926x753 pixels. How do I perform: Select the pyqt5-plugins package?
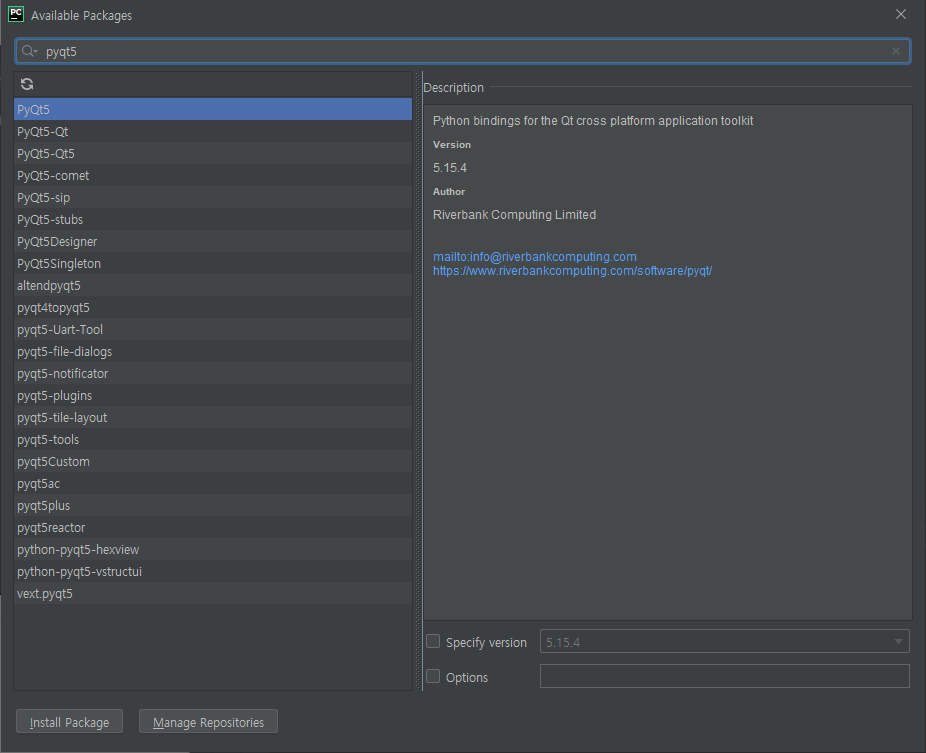213,396
